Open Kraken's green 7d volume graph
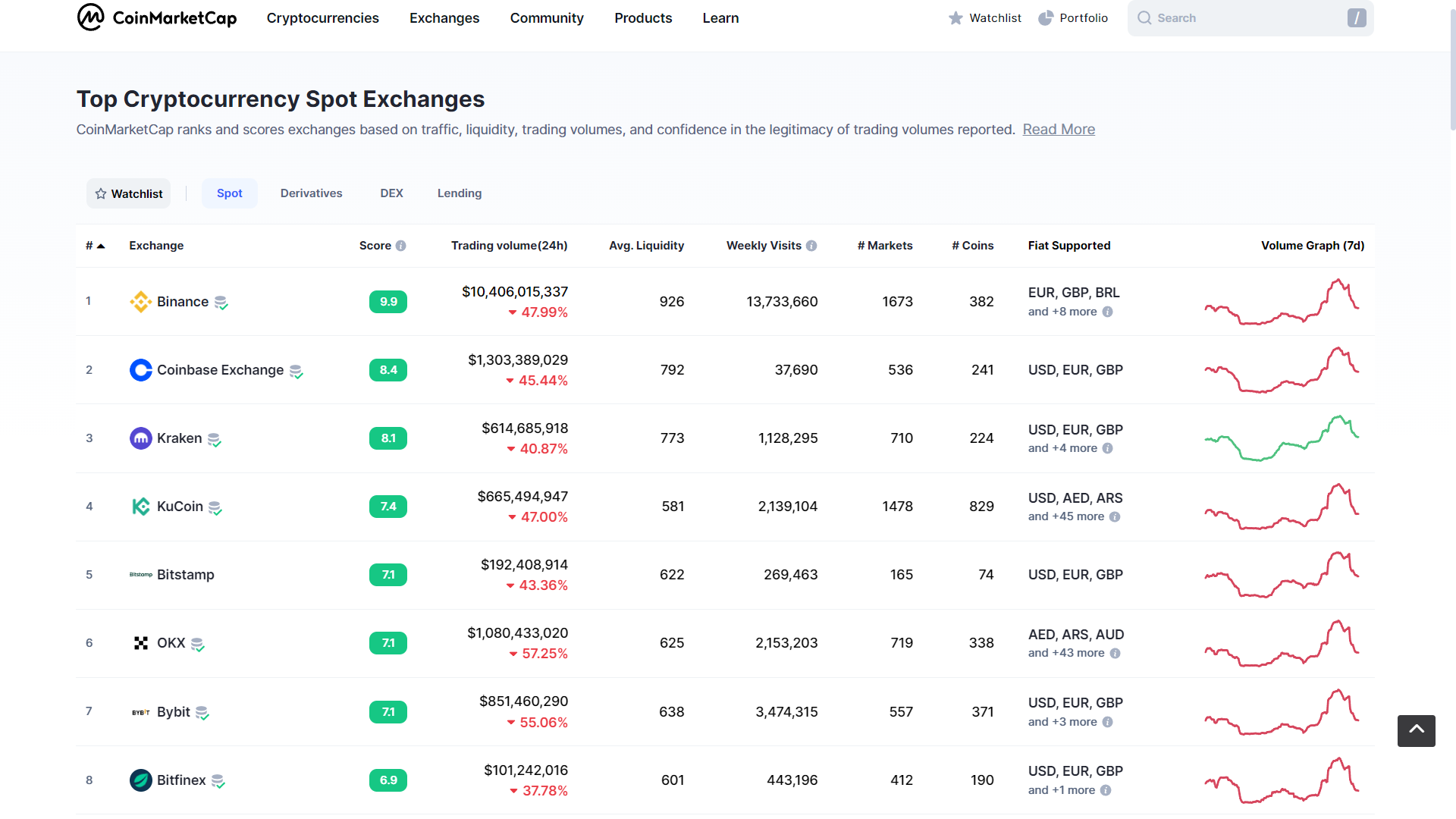The width and height of the screenshot is (1456, 819). (x=1282, y=438)
